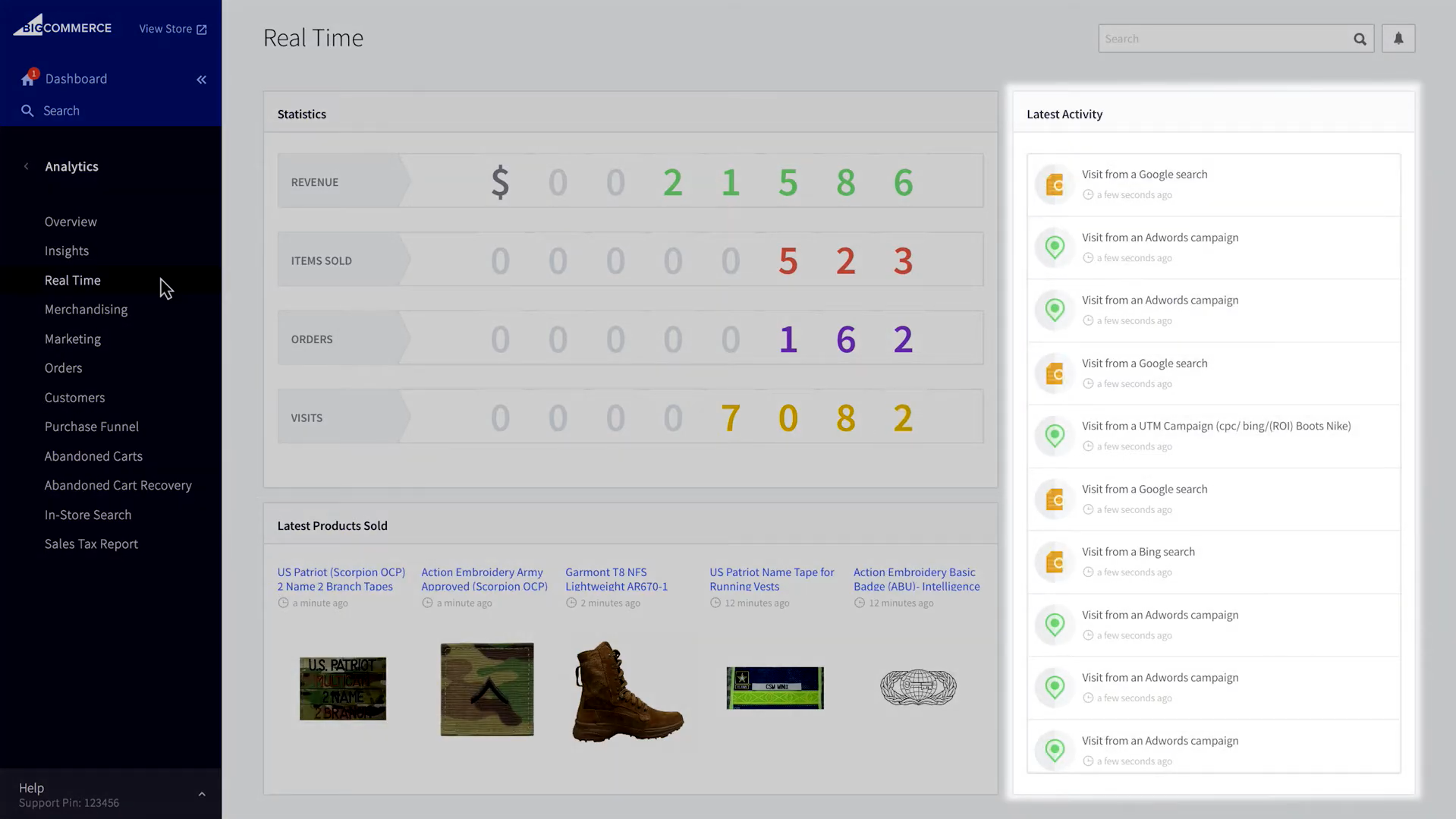1456x819 pixels.
Task: Go back using the Analytics chevron
Action: (27, 166)
